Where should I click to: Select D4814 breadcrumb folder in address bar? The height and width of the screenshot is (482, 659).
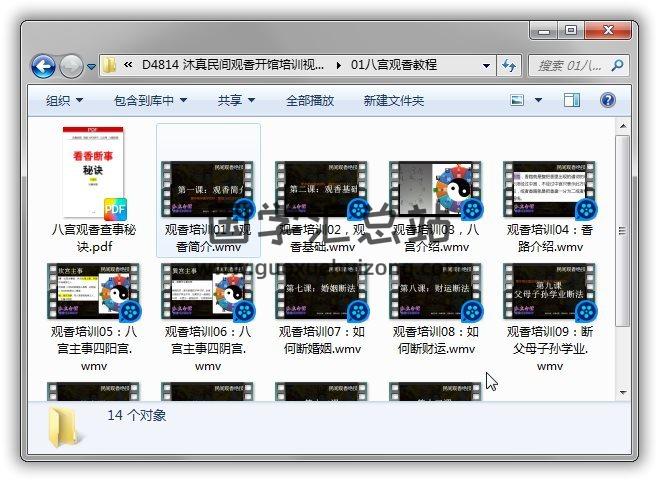click(x=233, y=65)
